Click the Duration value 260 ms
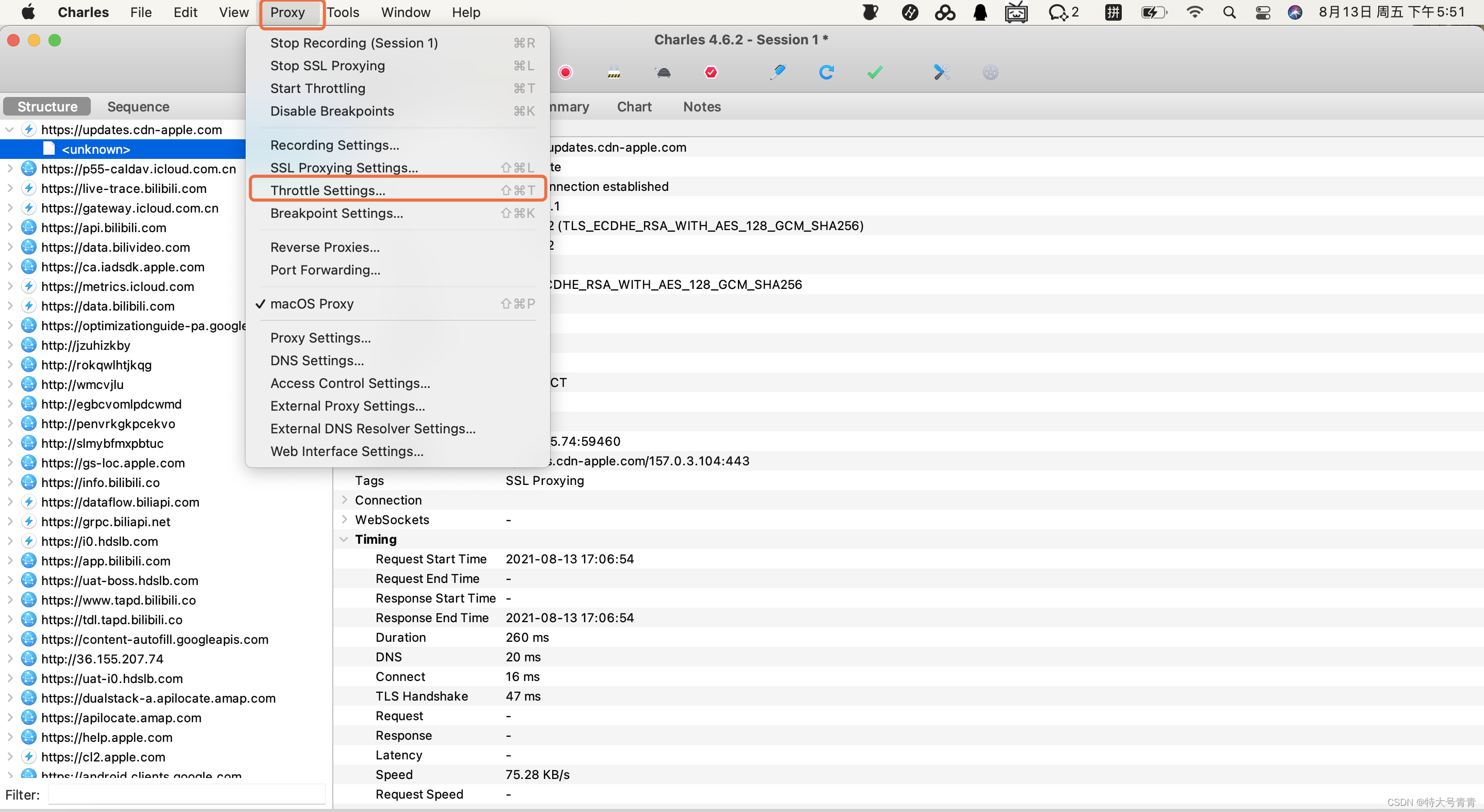 [527, 637]
